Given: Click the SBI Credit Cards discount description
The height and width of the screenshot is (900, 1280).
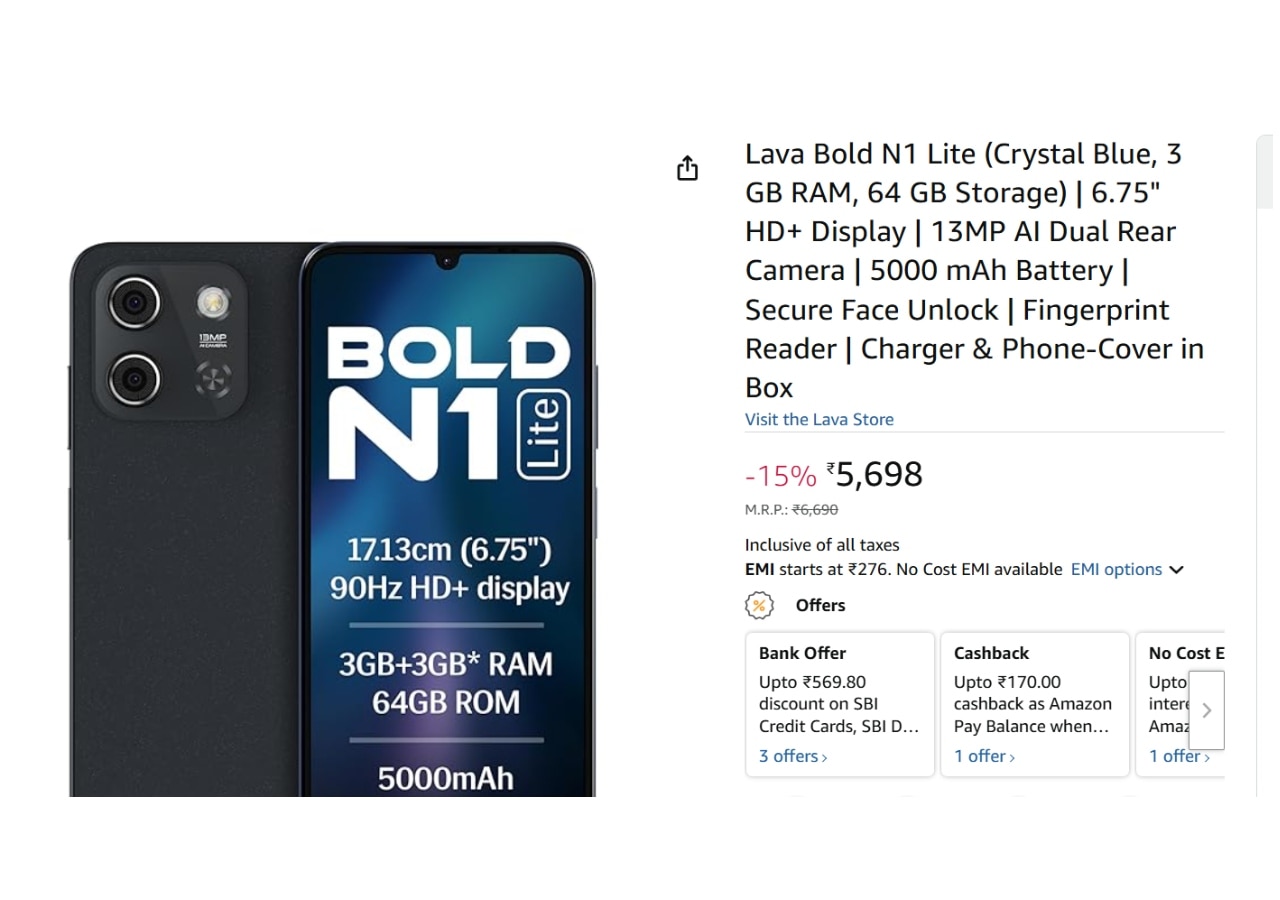Looking at the screenshot, I should [x=838, y=704].
